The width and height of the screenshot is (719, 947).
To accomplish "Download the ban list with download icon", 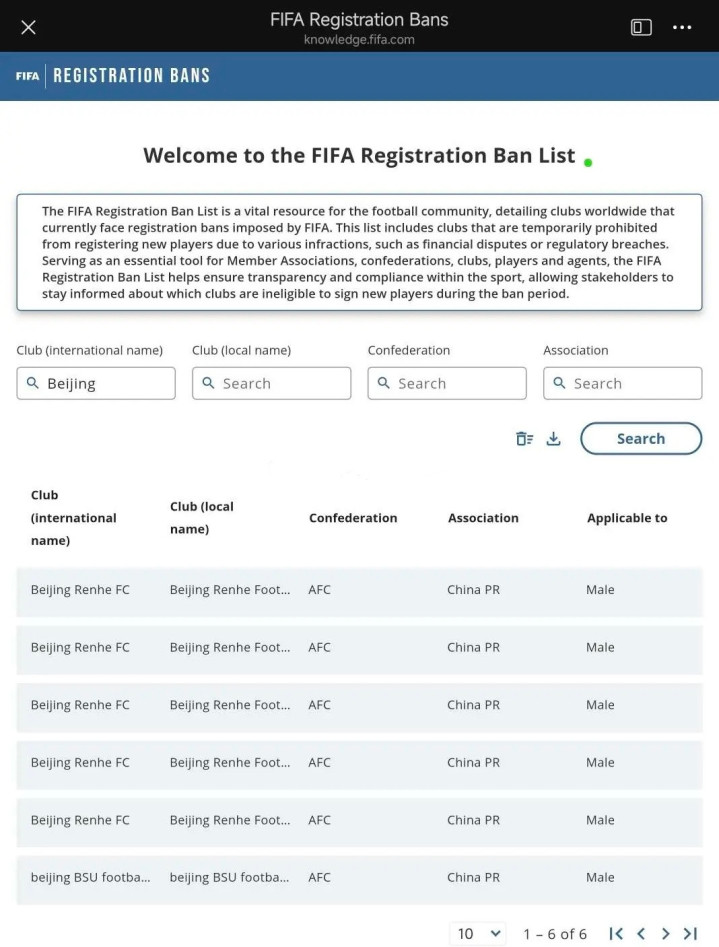I will pos(553,438).
